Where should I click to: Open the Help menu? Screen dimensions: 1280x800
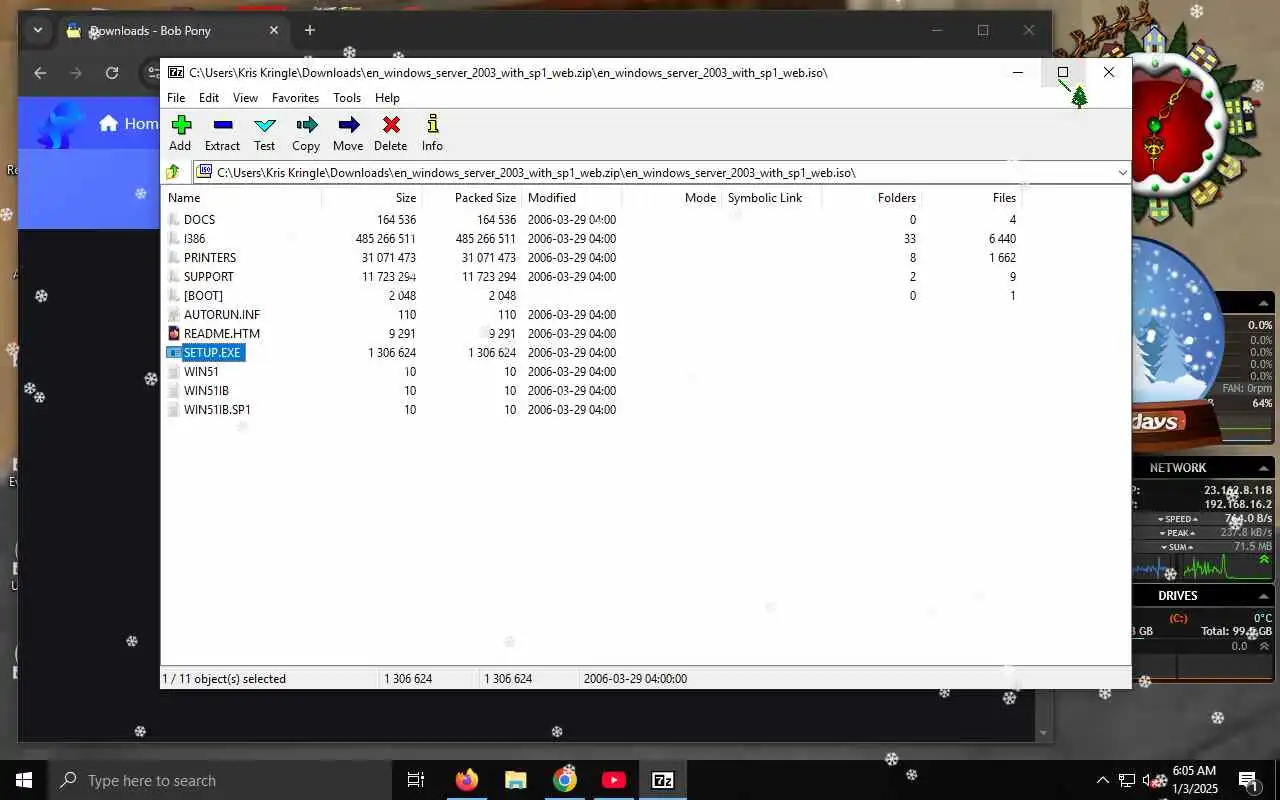click(387, 98)
